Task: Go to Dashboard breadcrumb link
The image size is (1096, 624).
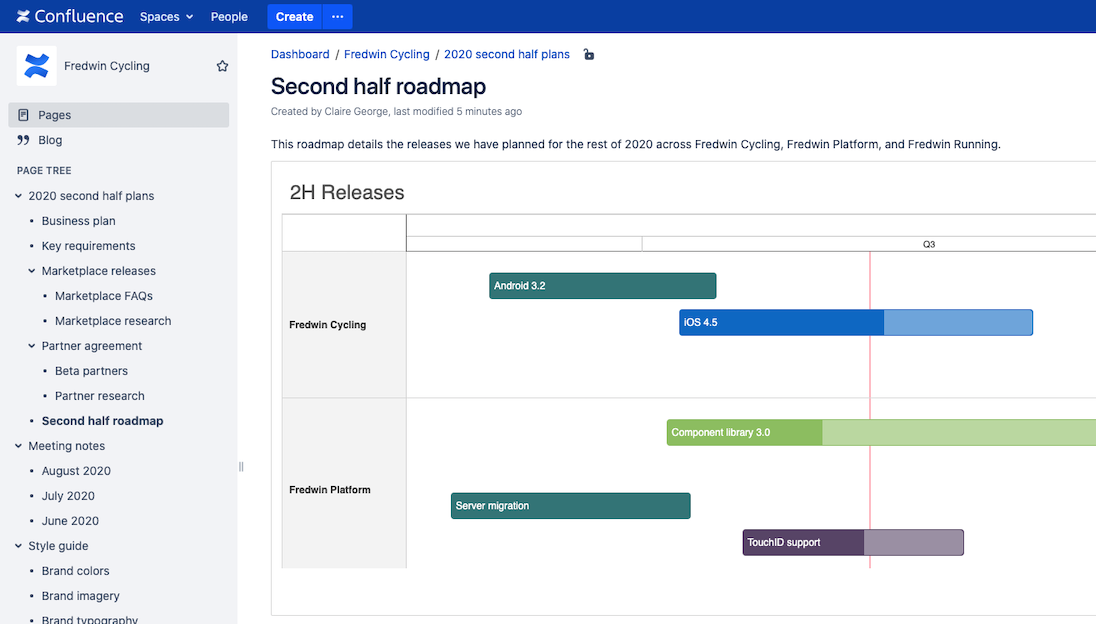Action: [300, 54]
